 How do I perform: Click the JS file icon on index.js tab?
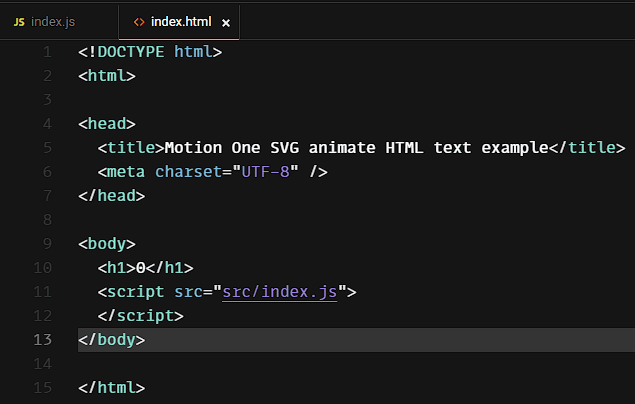(x=19, y=21)
